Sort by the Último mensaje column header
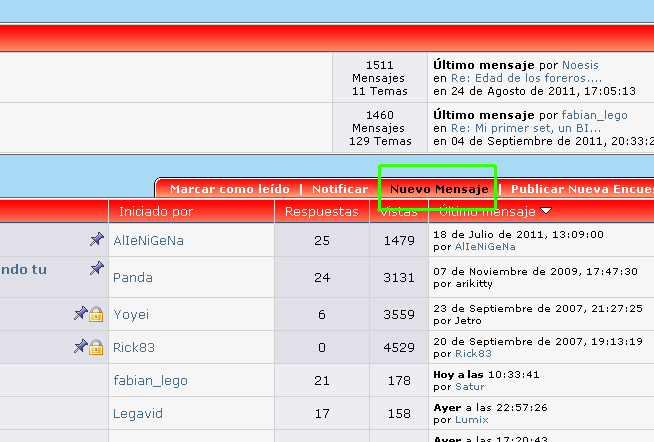This screenshot has width=654, height=442. (x=488, y=211)
